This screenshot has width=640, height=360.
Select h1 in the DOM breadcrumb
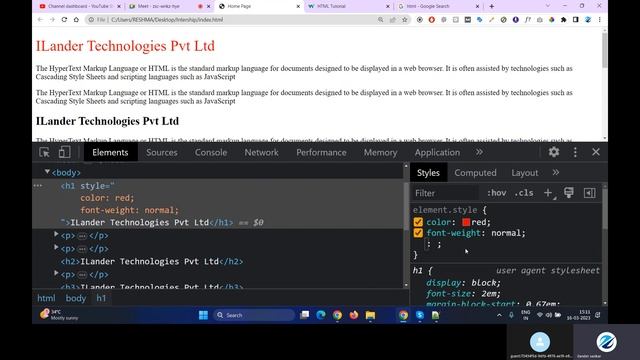101,298
